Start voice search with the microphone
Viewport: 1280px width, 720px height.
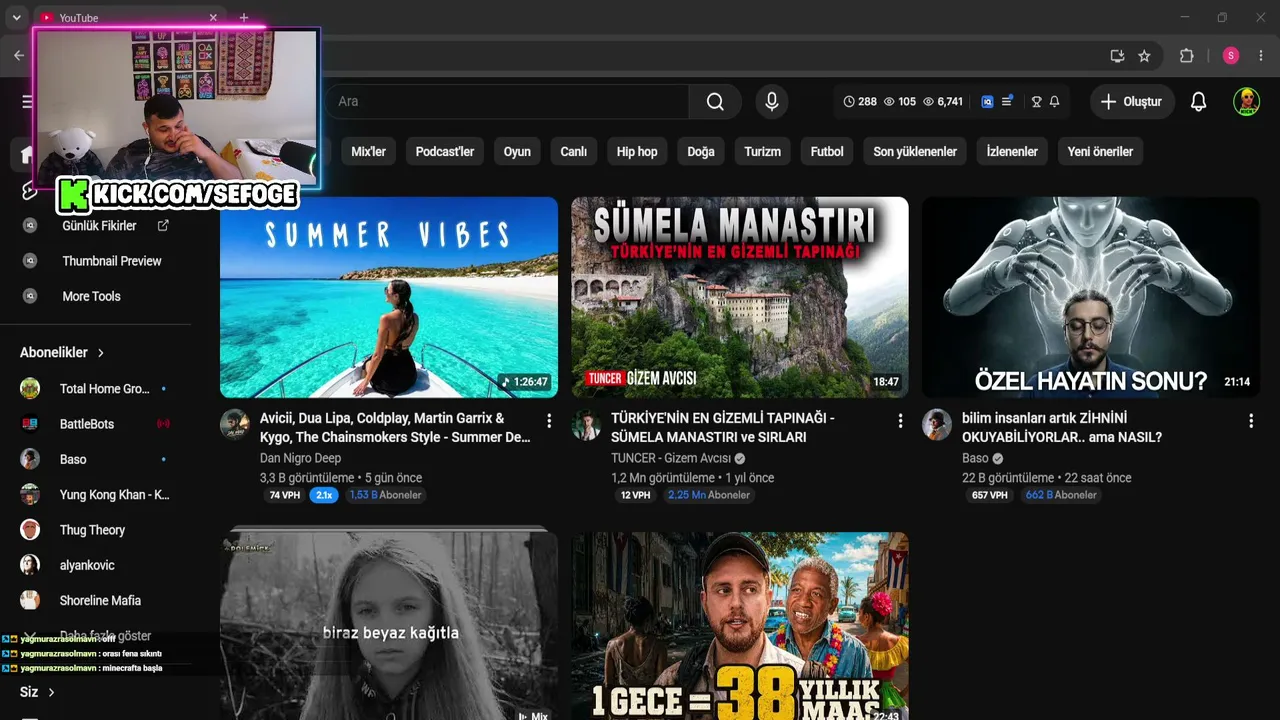[771, 101]
